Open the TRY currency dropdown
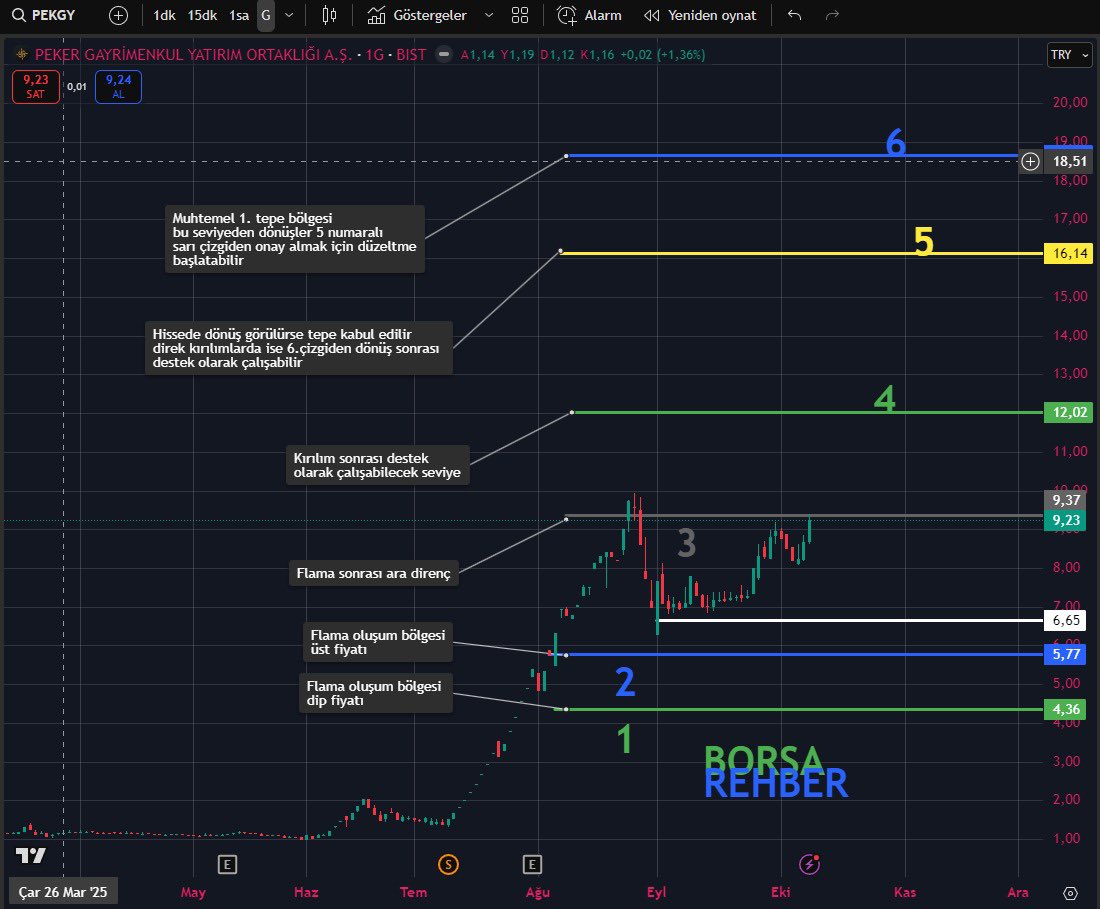Screen dimensions: 1100x909 [x=1069, y=55]
